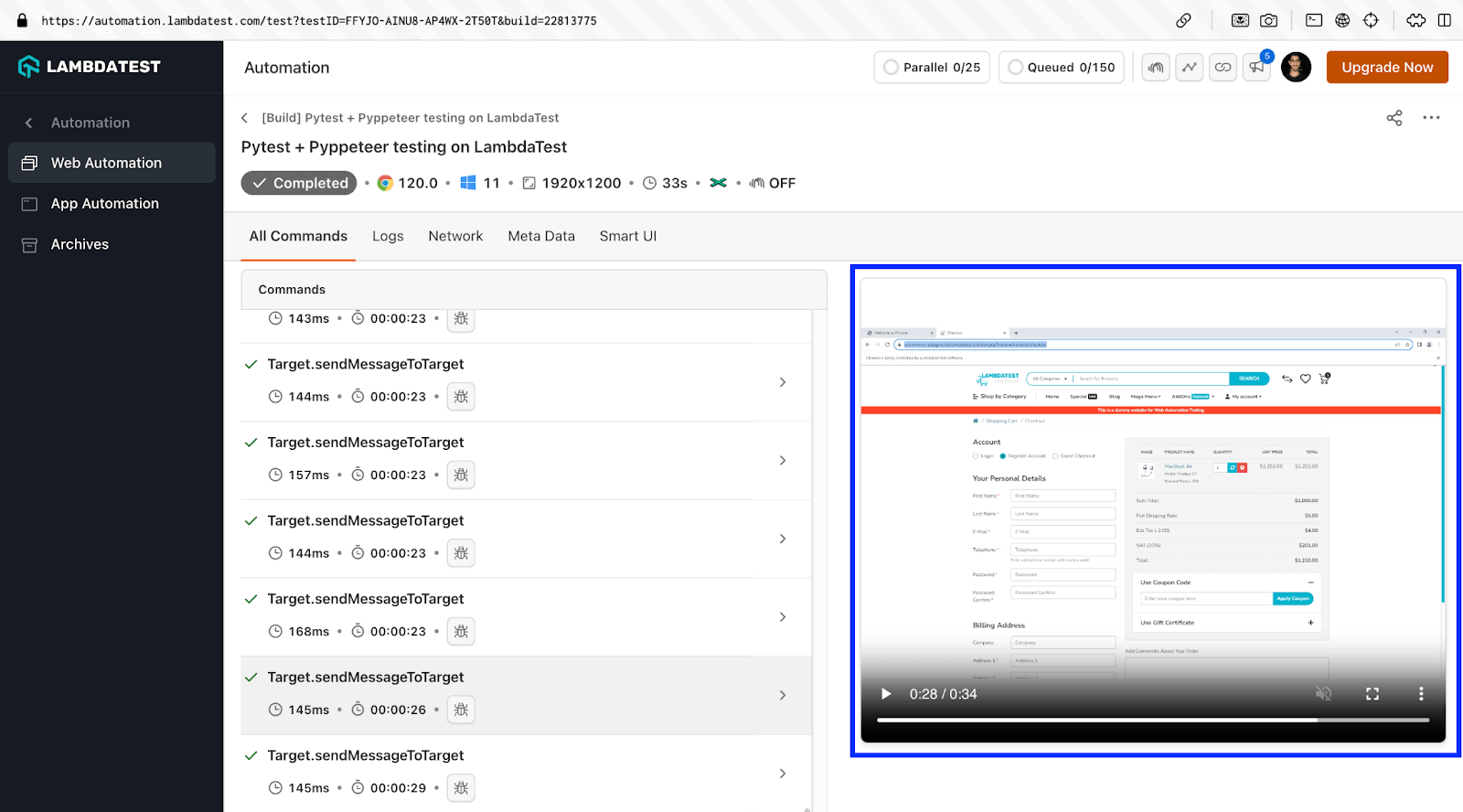This screenshot has width=1463, height=812.
Task: Toggle video fullscreen mode
Action: point(1372,694)
